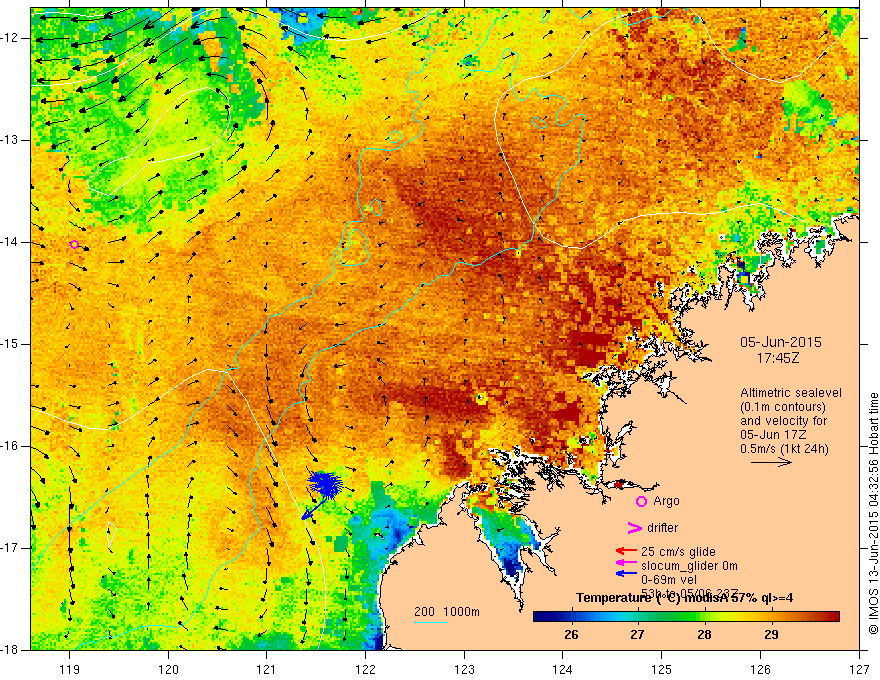880x680 pixels.
Task: Click the drifter legend label
Action: point(662,528)
